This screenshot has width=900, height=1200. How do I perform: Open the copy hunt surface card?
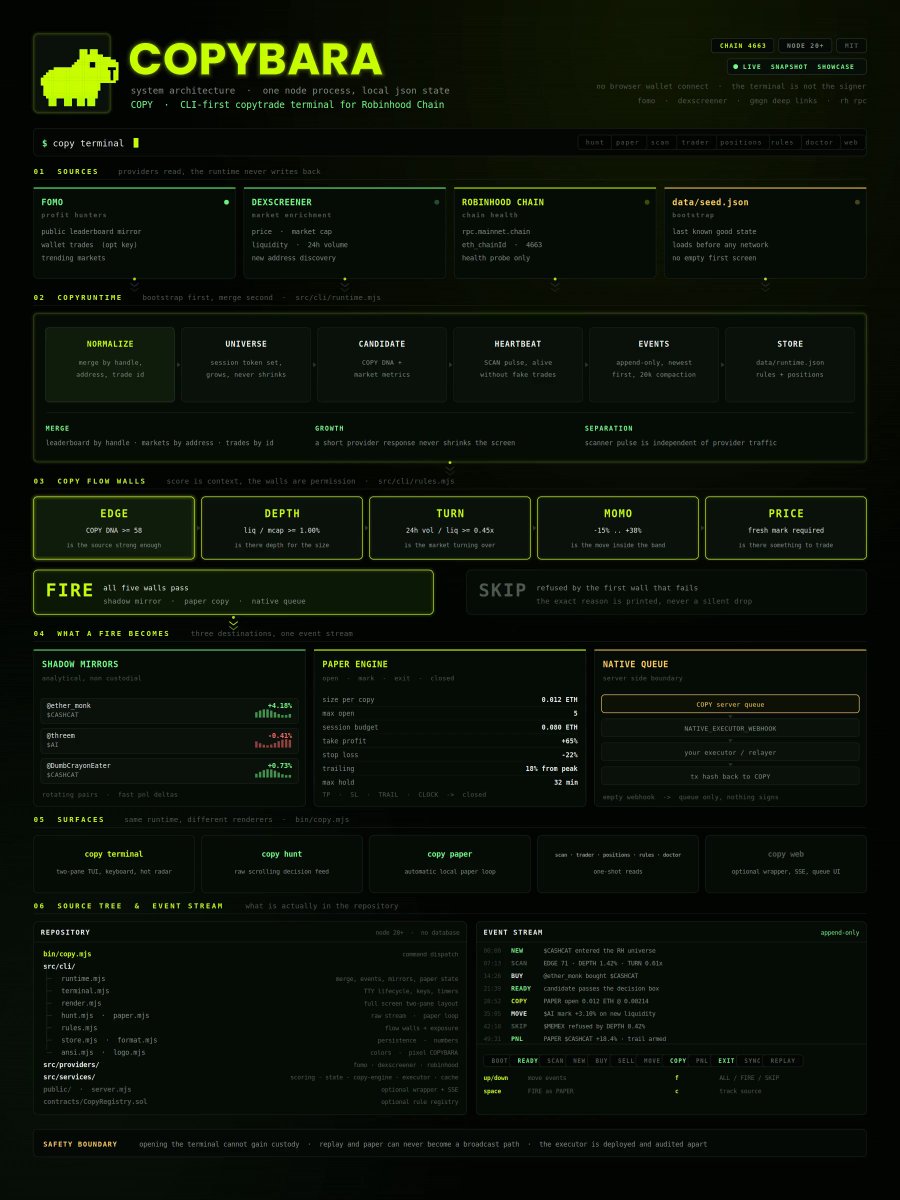click(282, 864)
